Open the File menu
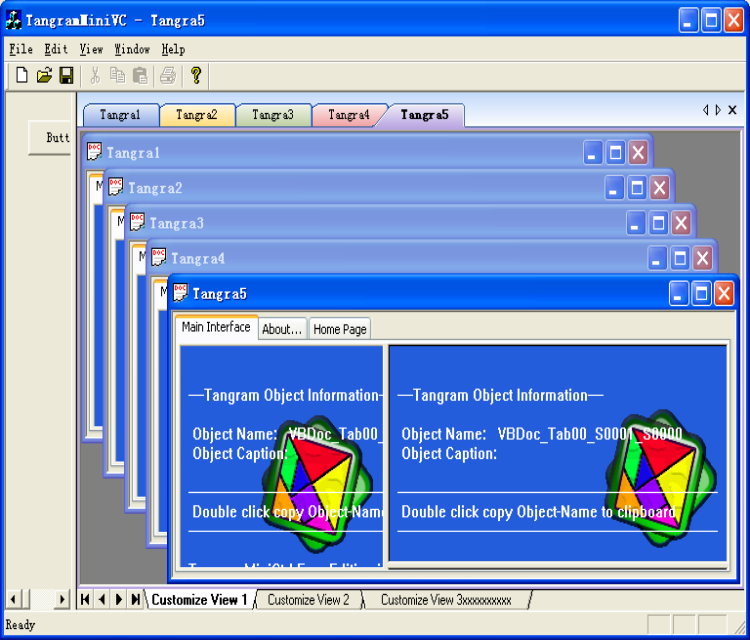The image size is (750, 640). [21, 49]
